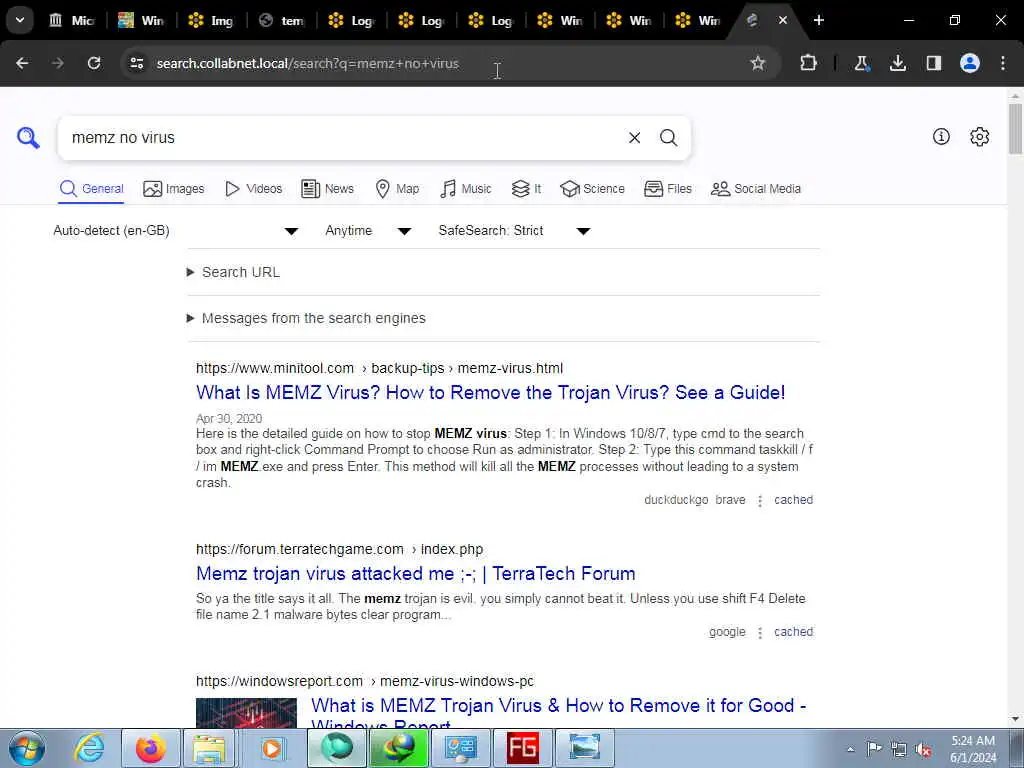Open Chrome three-dot menu
Screen dimensions: 1024x768
[x=1003, y=63]
